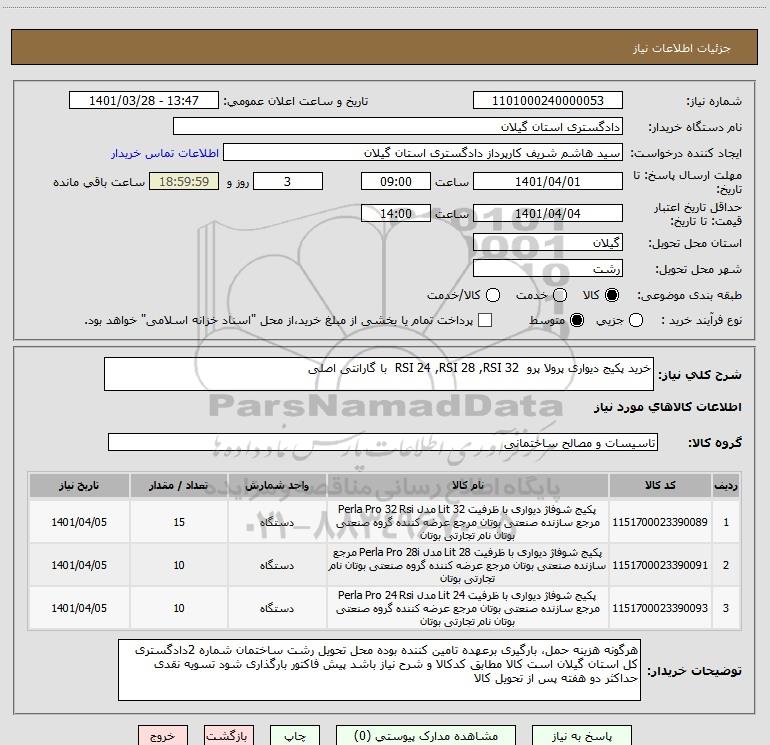
Task: Click the announcement date field 1401/03/28 - 13:47
Action: tap(144, 100)
